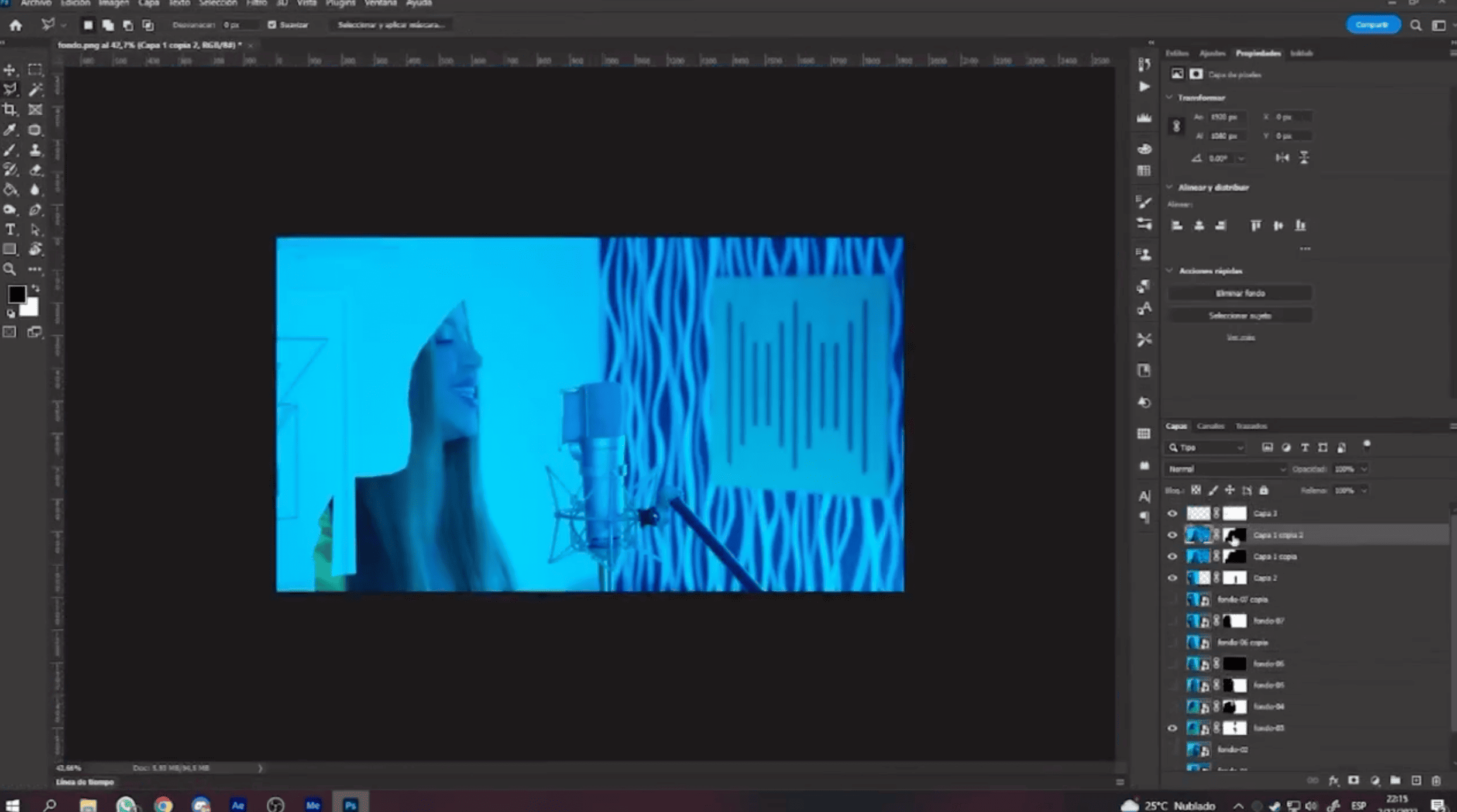The image size is (1457, 812).
Task: Collapse the Transformar section
Action: 1169,98
